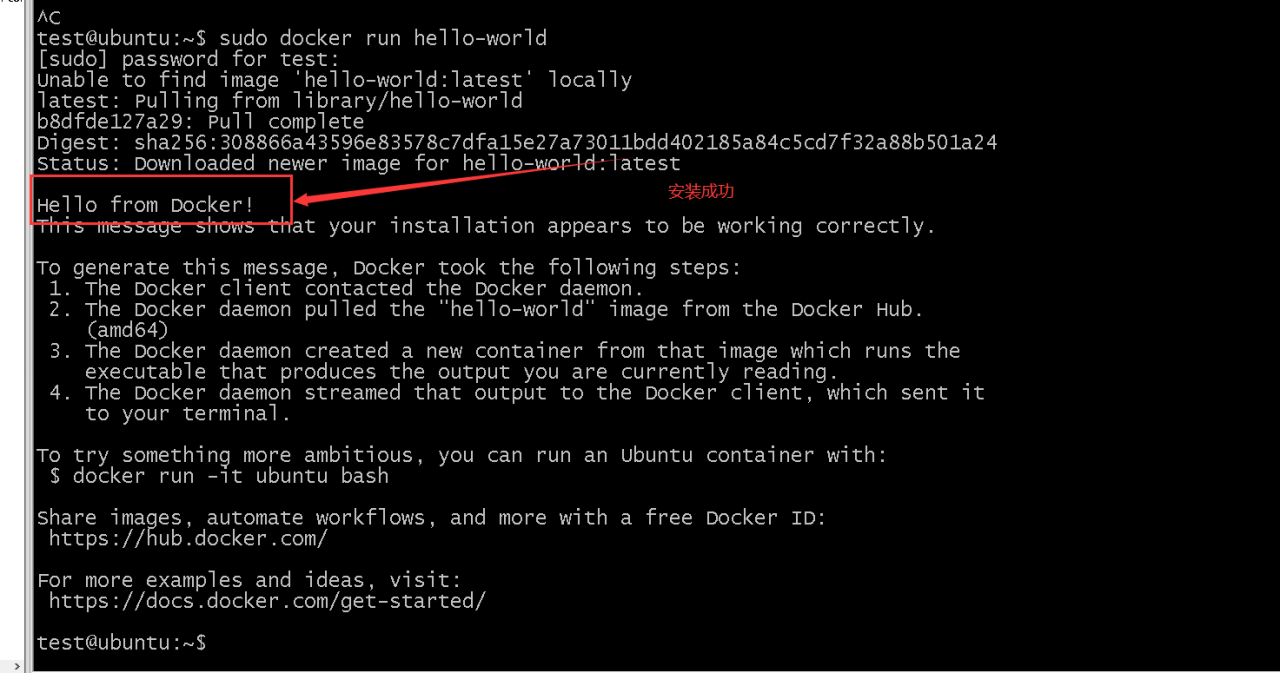Click the docs.docker.com get-started URL
1280x673 pixels.
pos(267,601)
